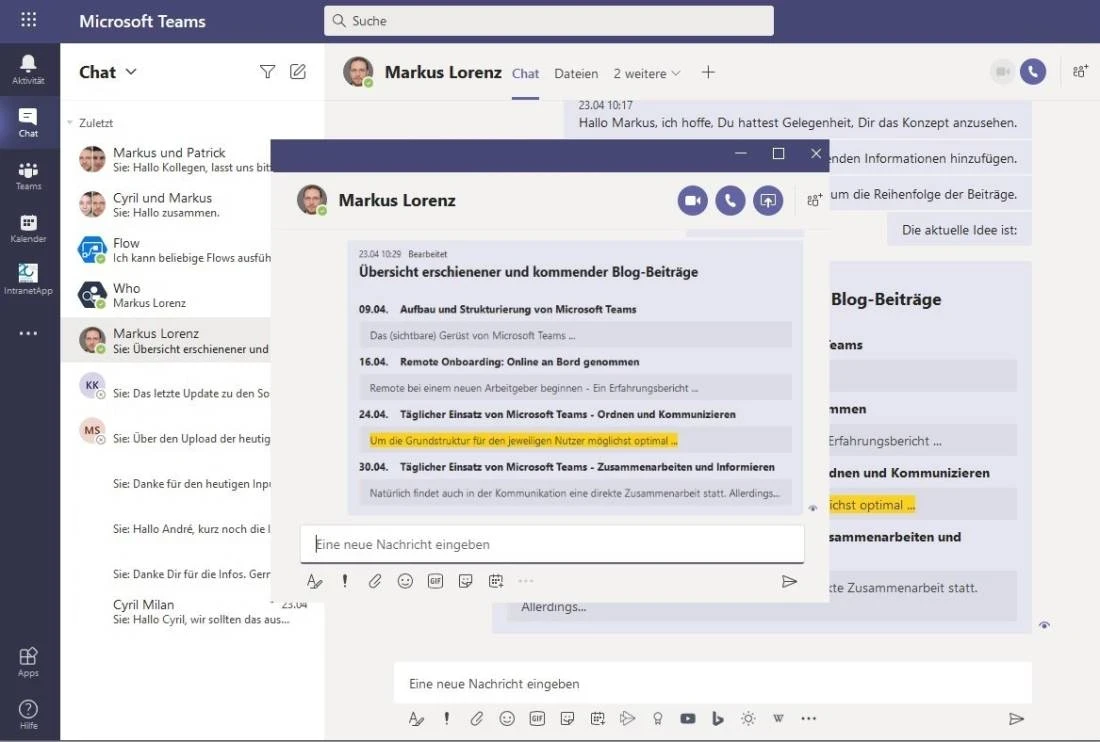
Task: Open emoji picker in pop-out compose bar
Action: (405, 581)
